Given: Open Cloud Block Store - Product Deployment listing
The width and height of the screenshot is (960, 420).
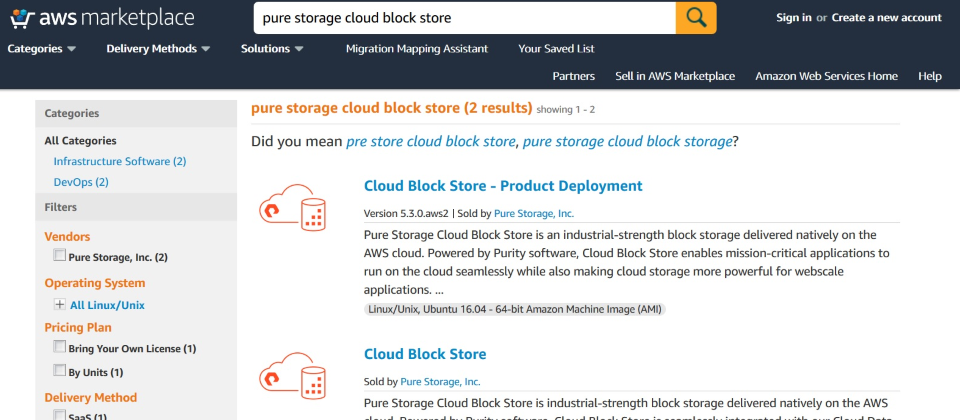Looking at the screenshot, I should pyautogui.click(x=503, y=186).
